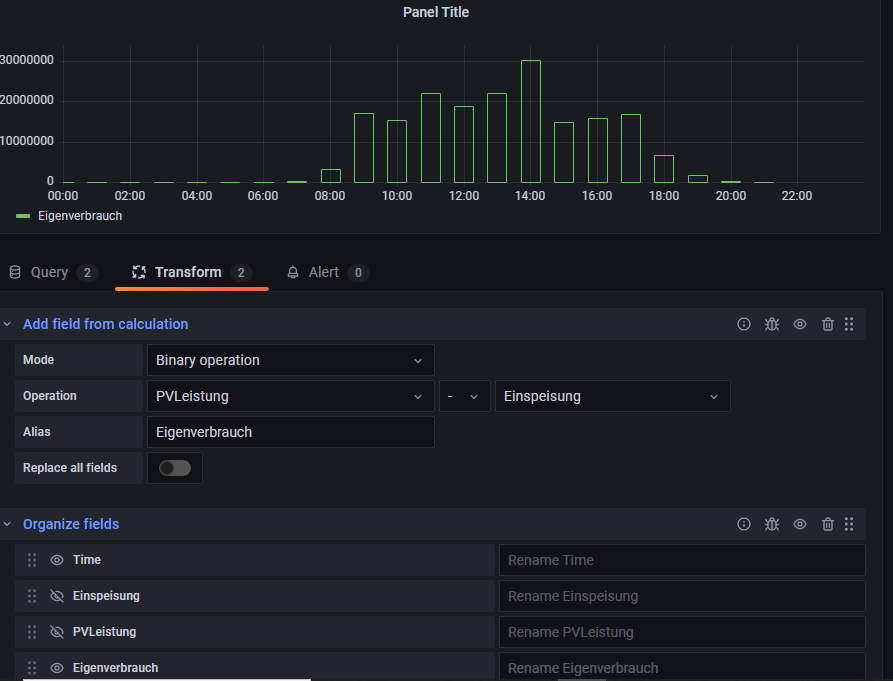Switch to the Query tab
893x681 pixels.
[50, 272]
